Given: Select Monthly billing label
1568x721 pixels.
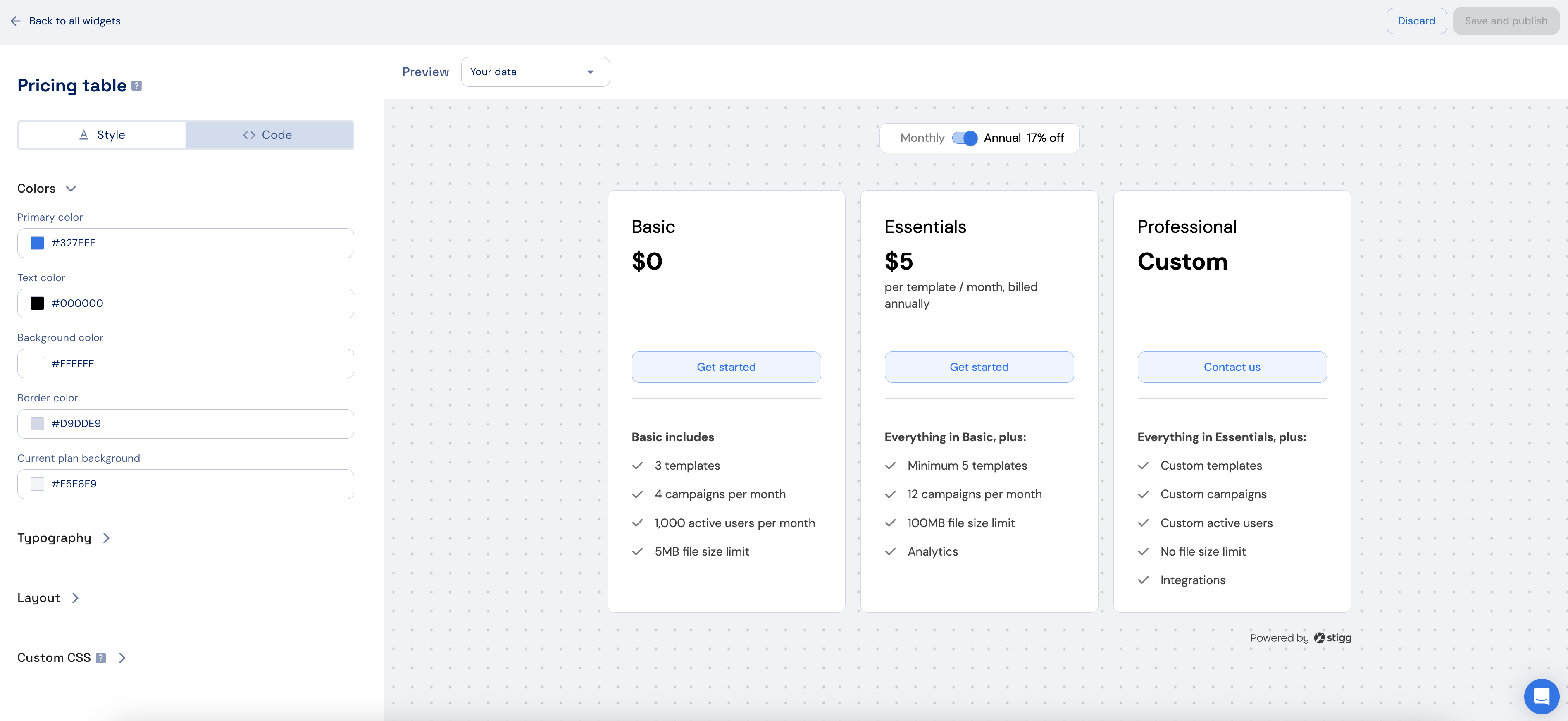Looking at the screenshot, I should tap(922, 138).
